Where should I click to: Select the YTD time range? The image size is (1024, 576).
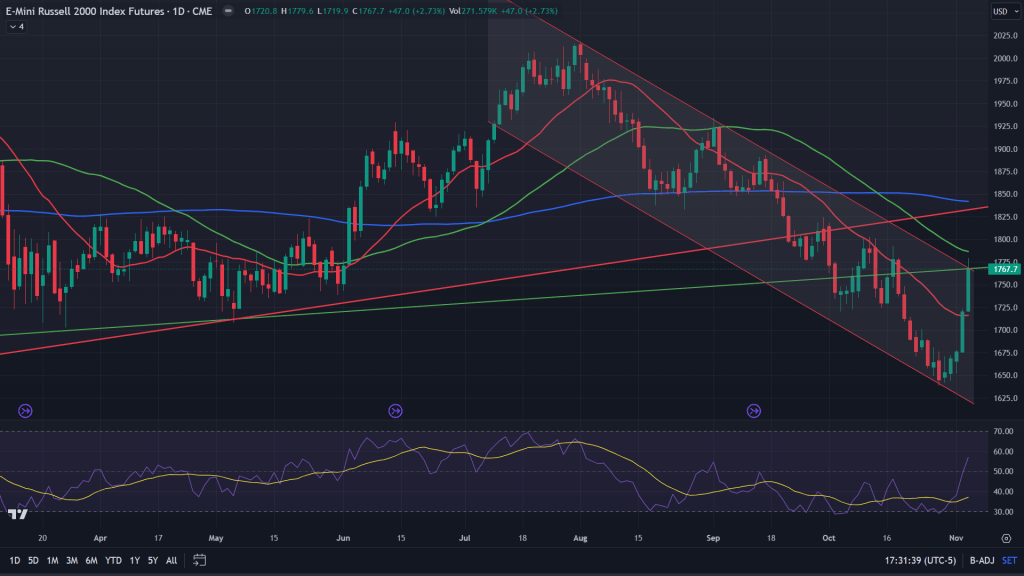[112, 560]
